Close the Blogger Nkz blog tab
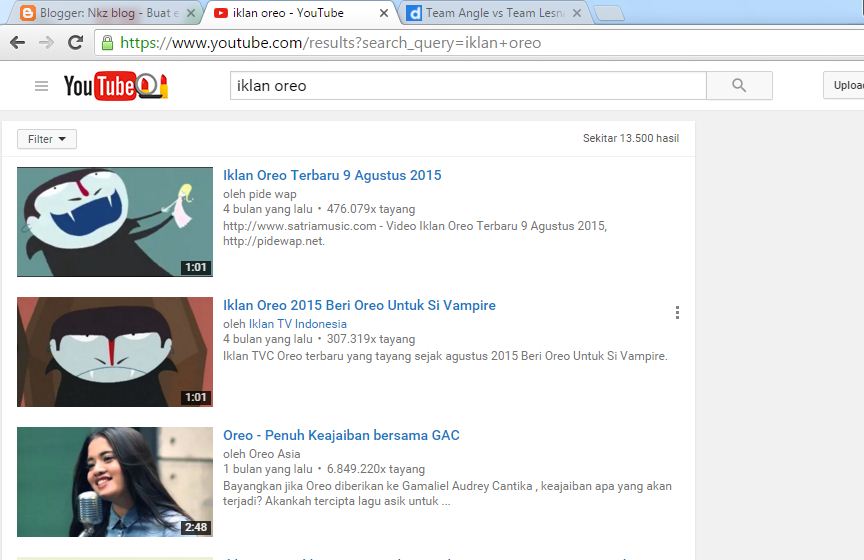The width and height of the screenshot is (864, 560). pos(191,13)
